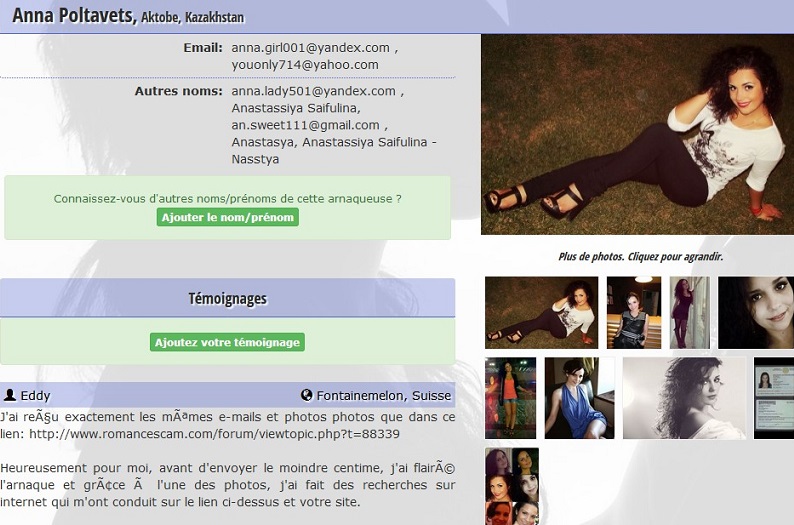Viewport: 794px width, 525px height.
Task: Click the 'Autres noms:' label
Action: 178,91
